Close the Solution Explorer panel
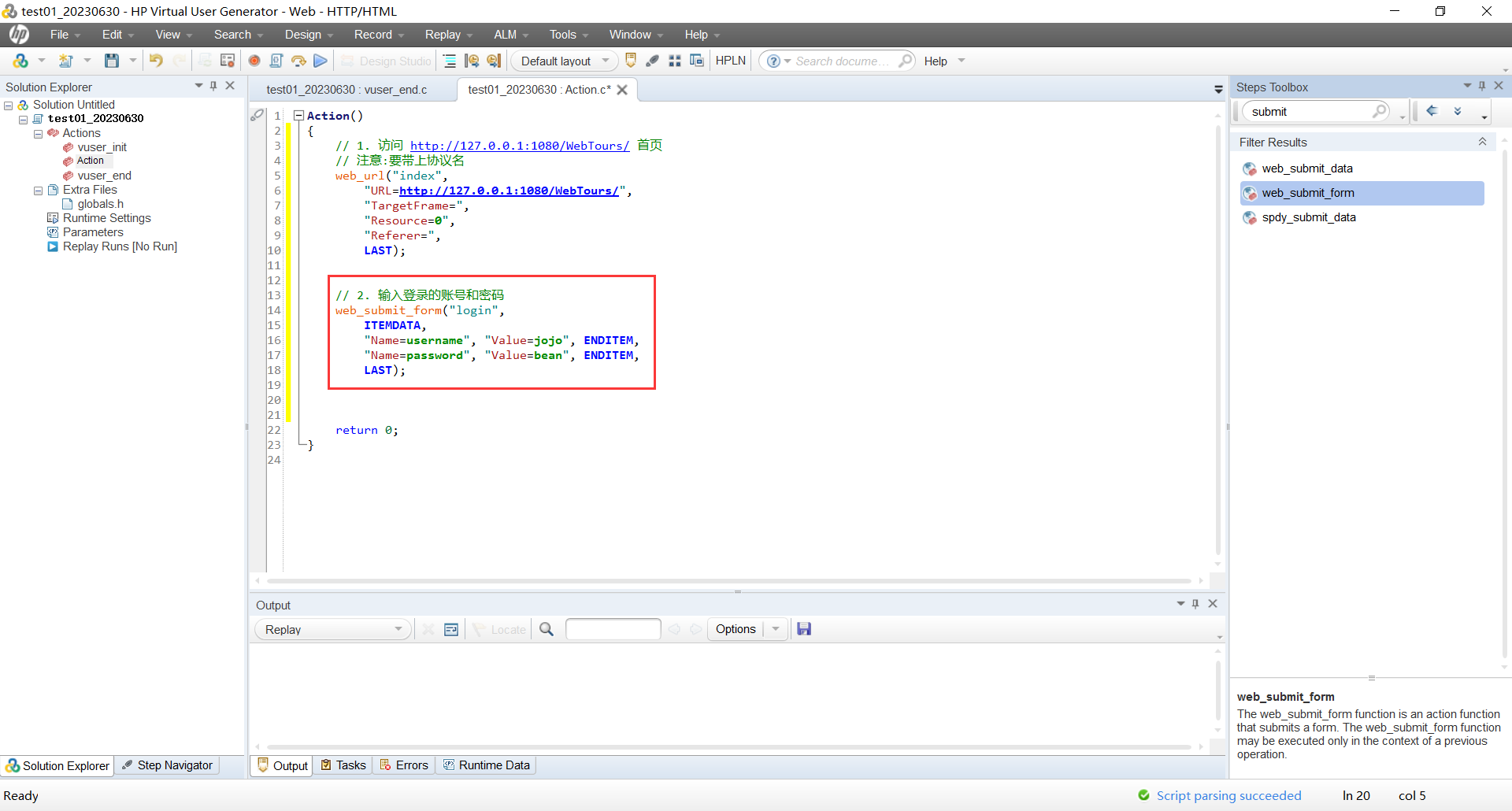This screenshot has height=811, width=1512. 230,86
